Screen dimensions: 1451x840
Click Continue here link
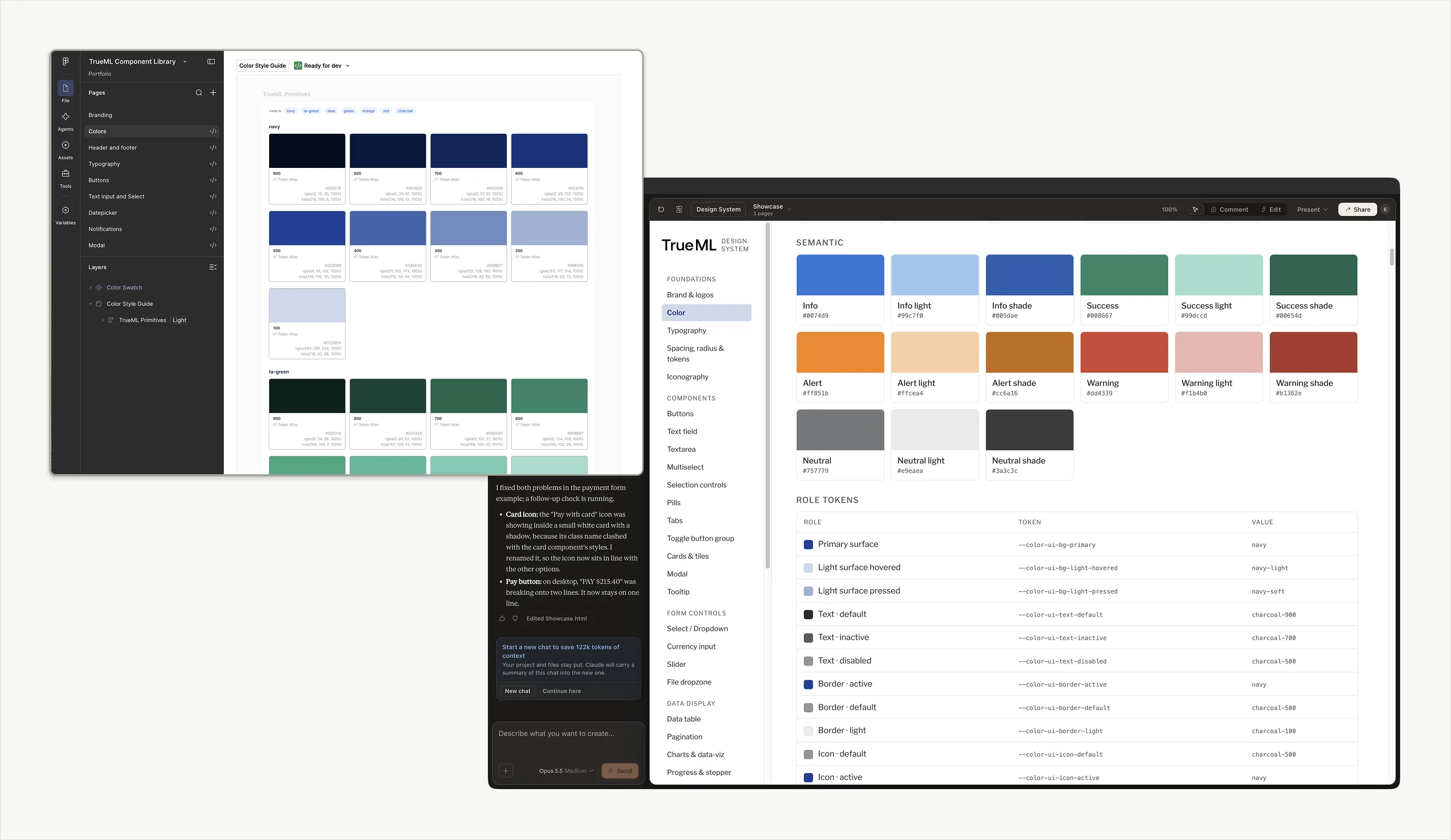point(561,691)
